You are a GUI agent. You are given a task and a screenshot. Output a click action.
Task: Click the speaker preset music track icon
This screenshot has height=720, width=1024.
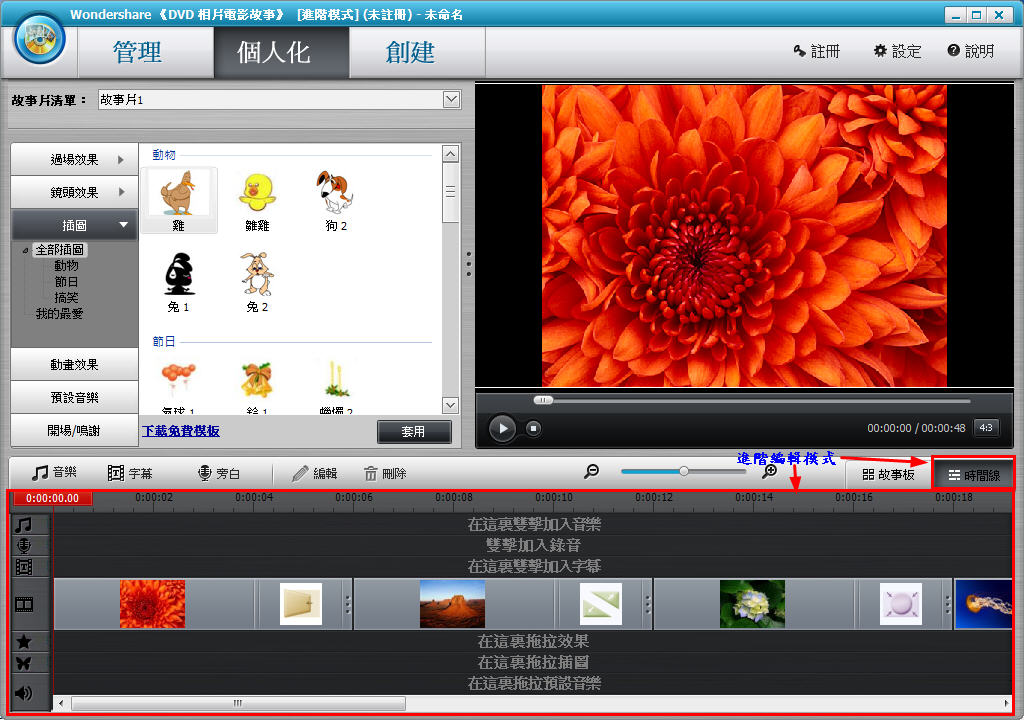coord(24,692)
